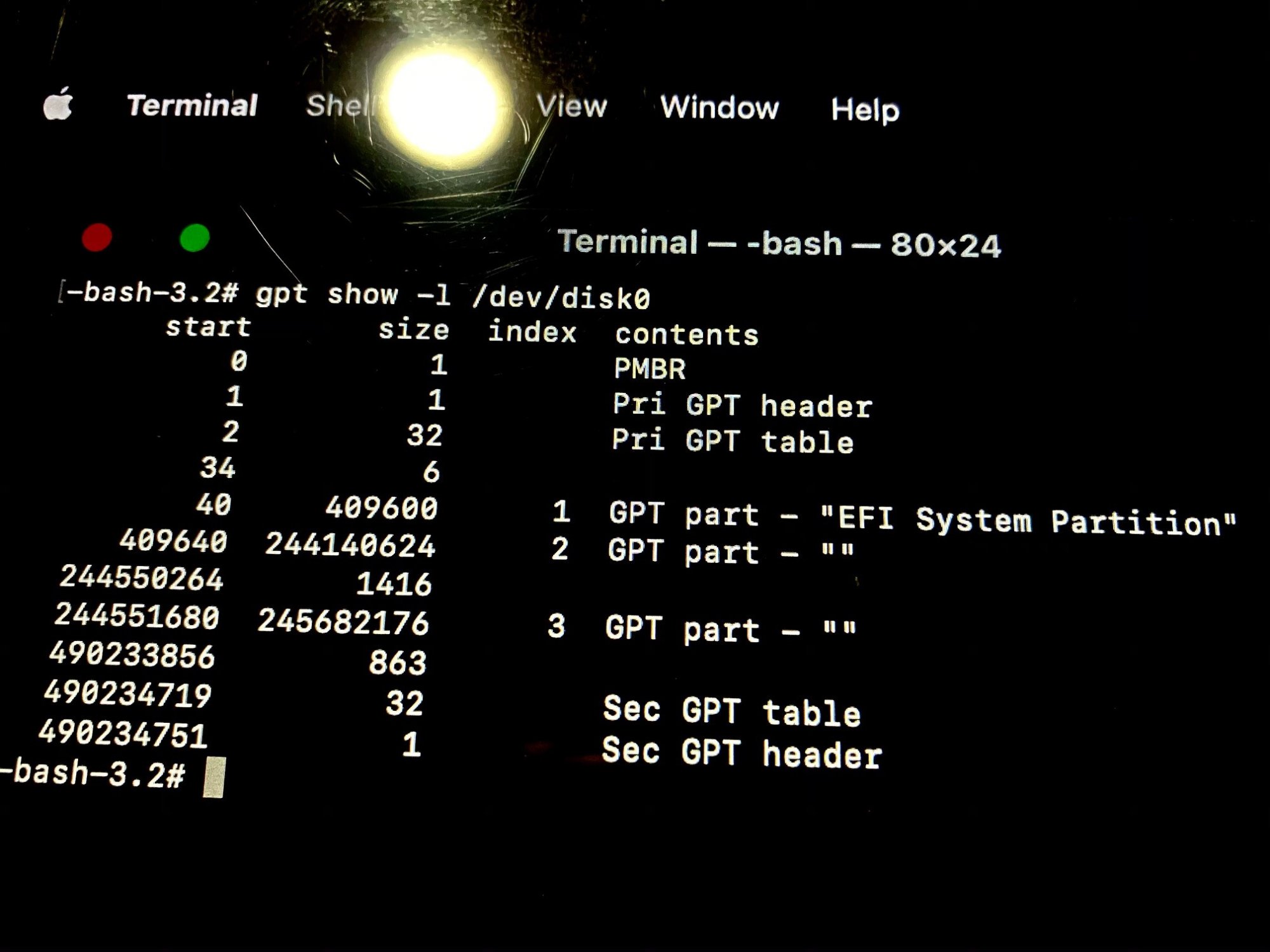This screenshot has height=952, width=1270.
Task: Click the size value 6
Action: tap(432, 472)
